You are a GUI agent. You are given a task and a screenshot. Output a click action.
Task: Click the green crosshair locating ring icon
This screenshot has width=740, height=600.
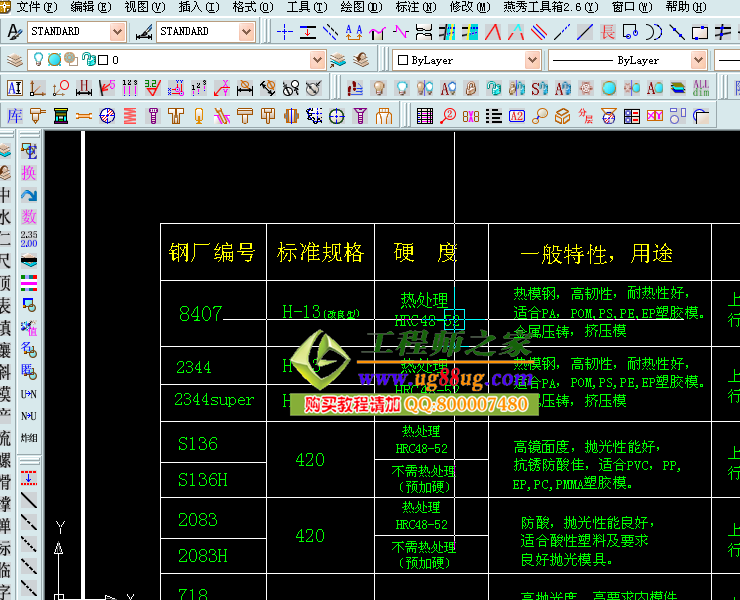click(336, 116)
